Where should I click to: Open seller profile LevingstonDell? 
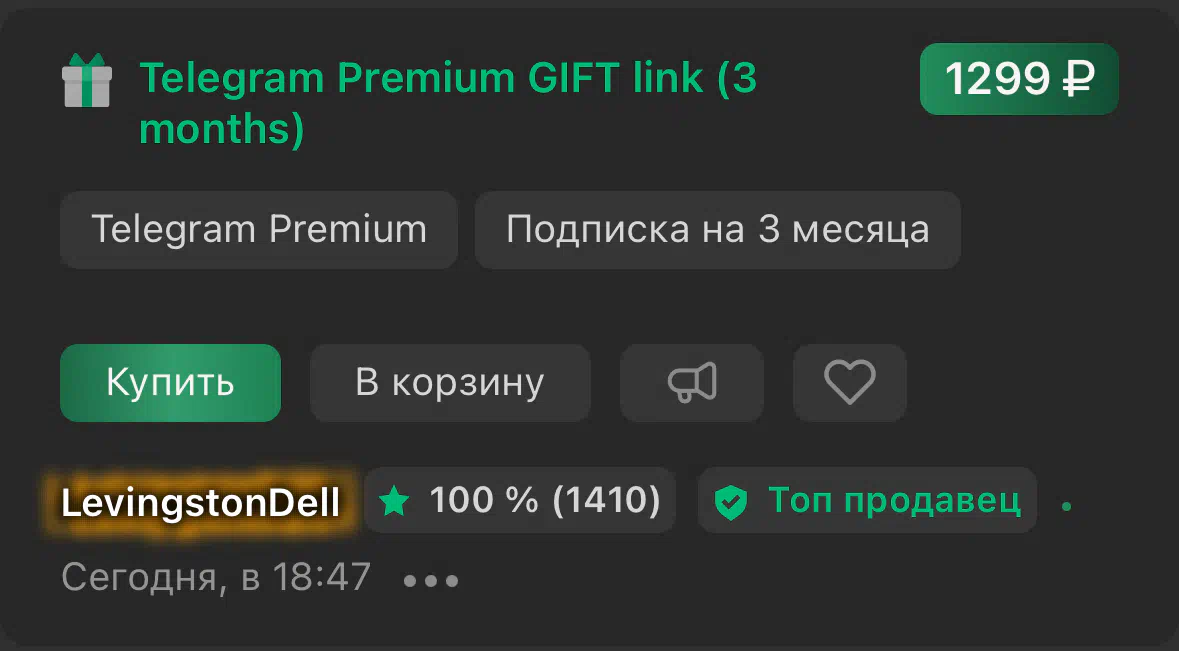tap(200, 502)
